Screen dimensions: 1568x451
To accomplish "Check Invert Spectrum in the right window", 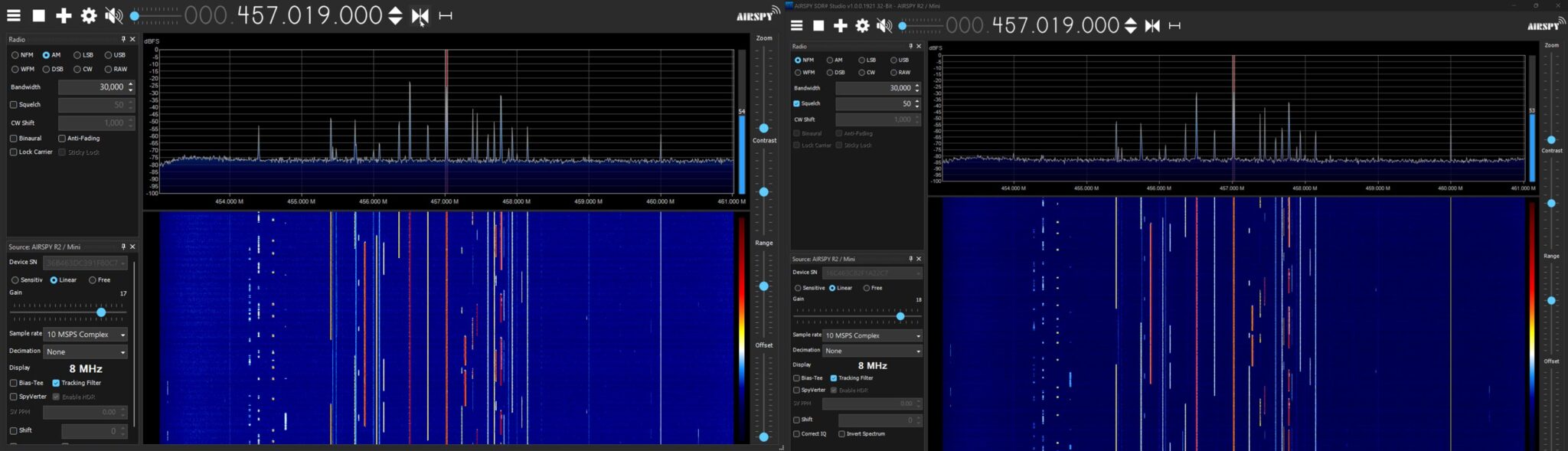I will coord(841,434).
